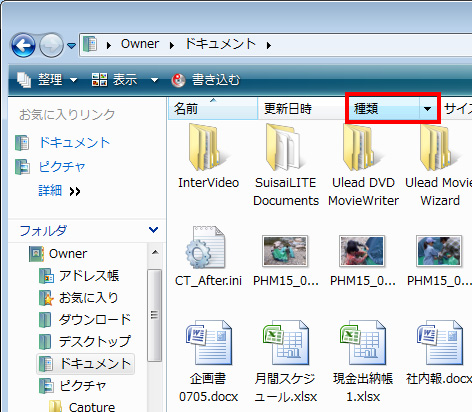472x412 pixels.
Task: Click the InterVideo folder name label
Action: (208, 183)
